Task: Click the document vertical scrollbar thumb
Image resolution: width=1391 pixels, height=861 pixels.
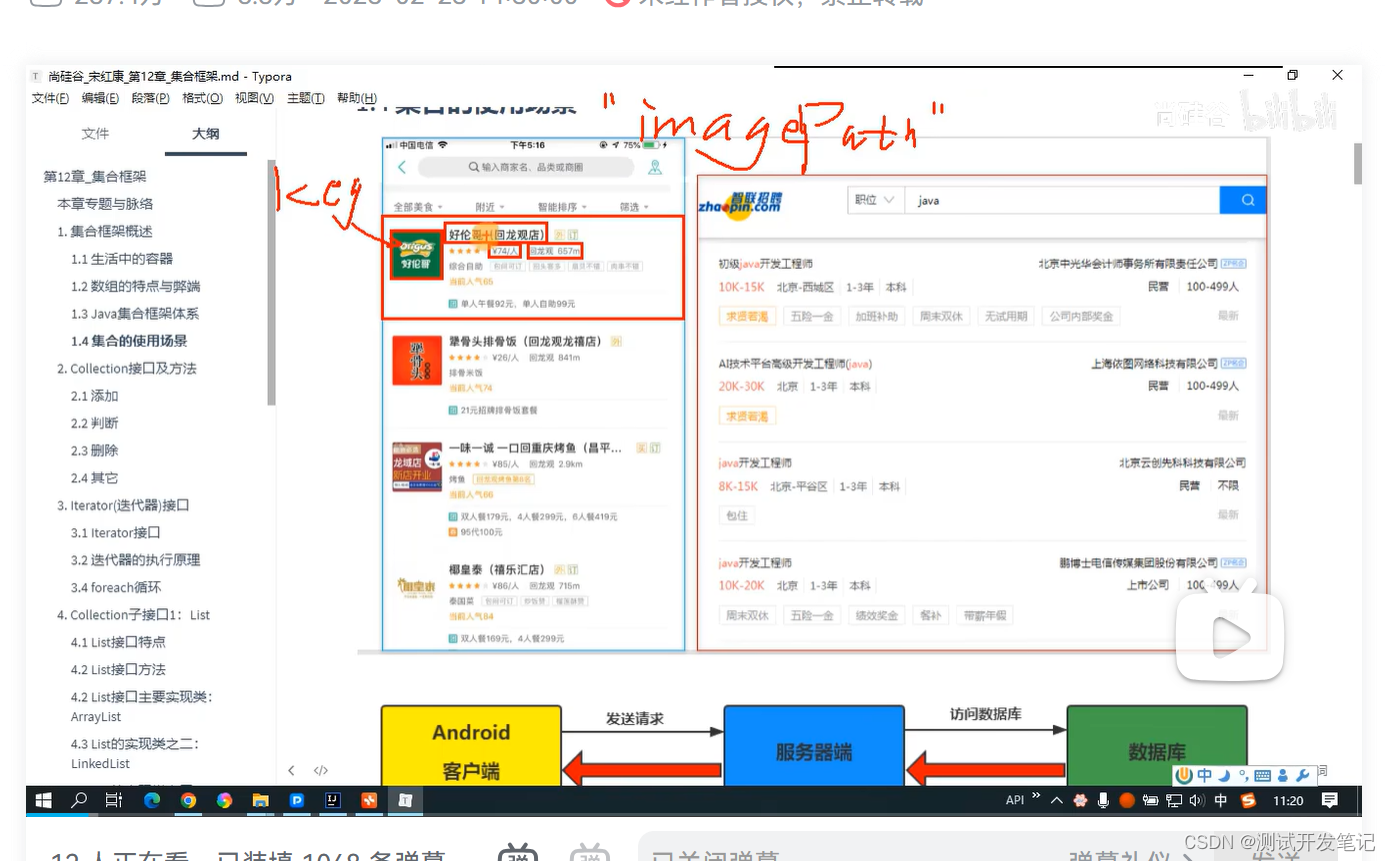Action: 1357,163
